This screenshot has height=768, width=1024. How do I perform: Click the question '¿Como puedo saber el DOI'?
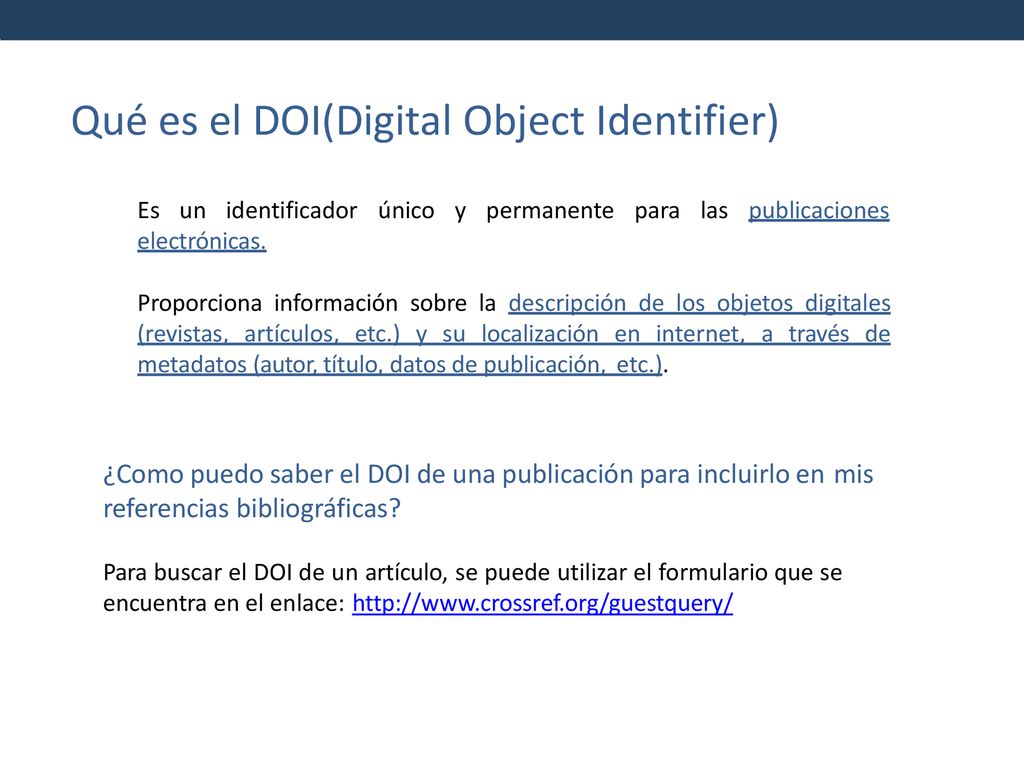pos(257,475)
